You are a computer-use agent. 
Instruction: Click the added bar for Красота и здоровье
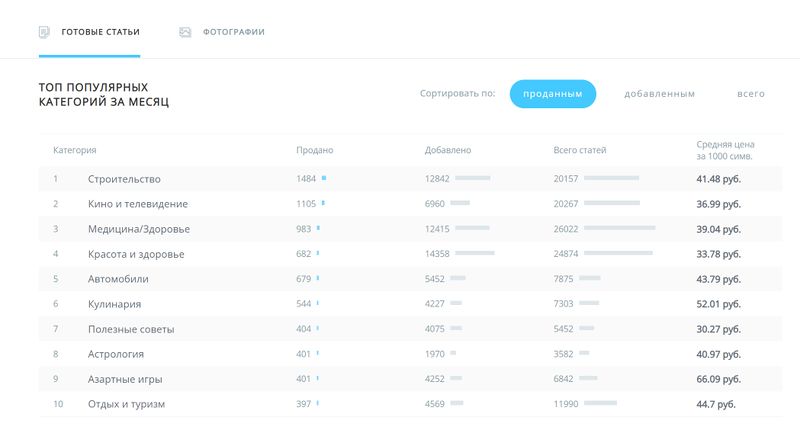click(x=474, y=252)
